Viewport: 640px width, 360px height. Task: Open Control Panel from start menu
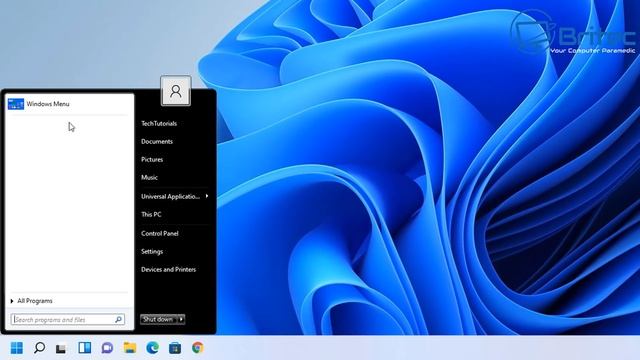(160, 233)
